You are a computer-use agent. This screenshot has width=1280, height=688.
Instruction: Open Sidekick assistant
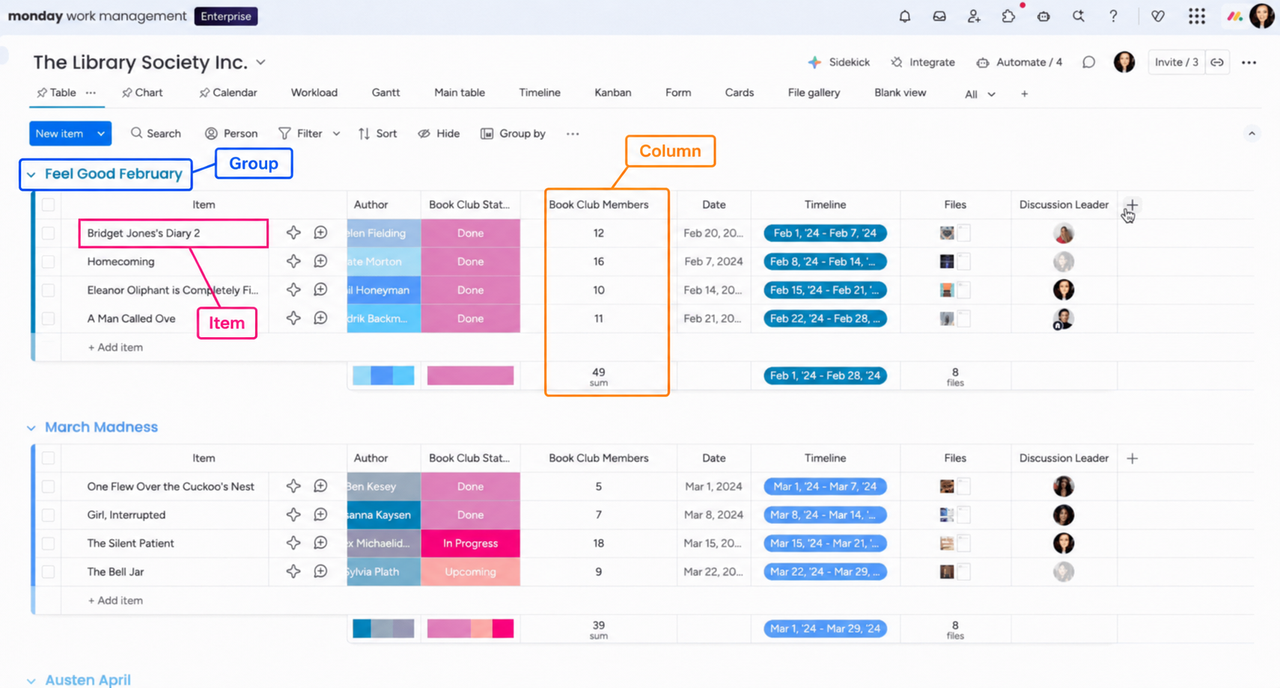pyautogui.click(x=839, y=62)
